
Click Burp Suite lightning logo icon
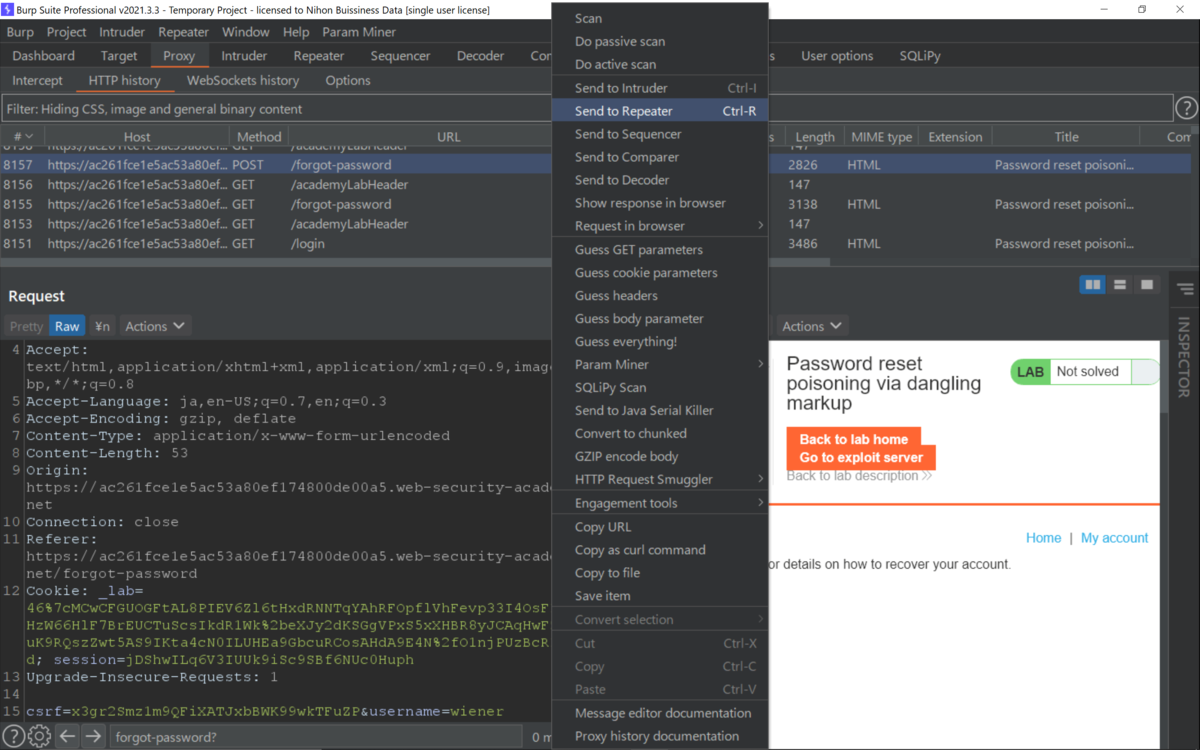coord(9,10)
